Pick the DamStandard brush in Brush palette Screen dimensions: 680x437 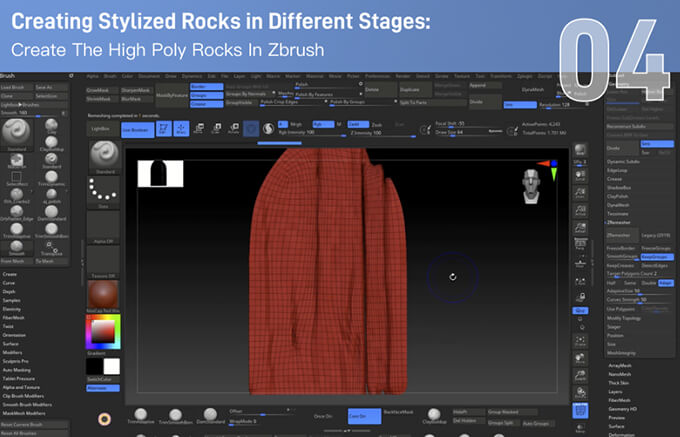click(x=52, y=212)
